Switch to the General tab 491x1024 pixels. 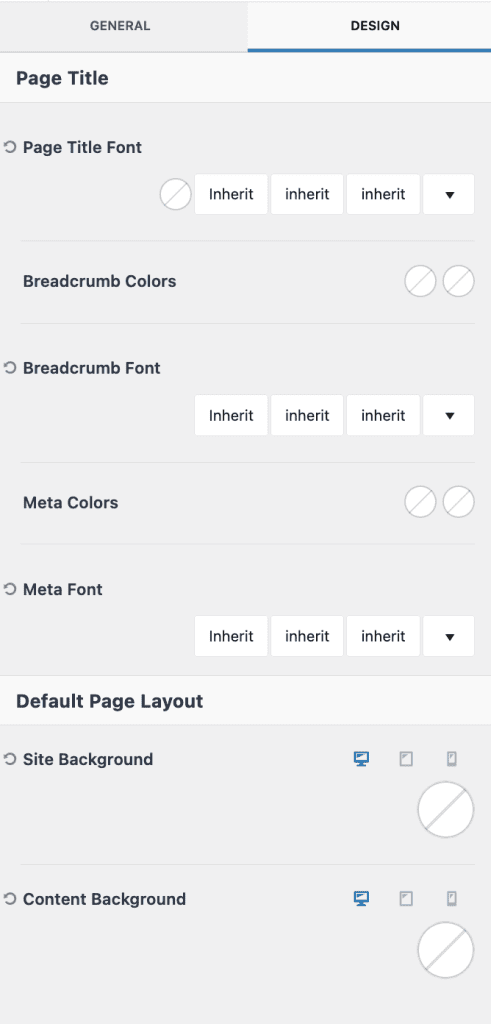tap(120, 26)
